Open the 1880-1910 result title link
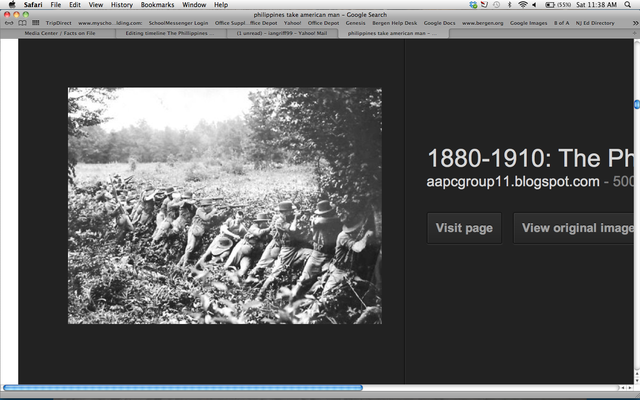The width and height of the screenshot is (640, 400). 530,158
